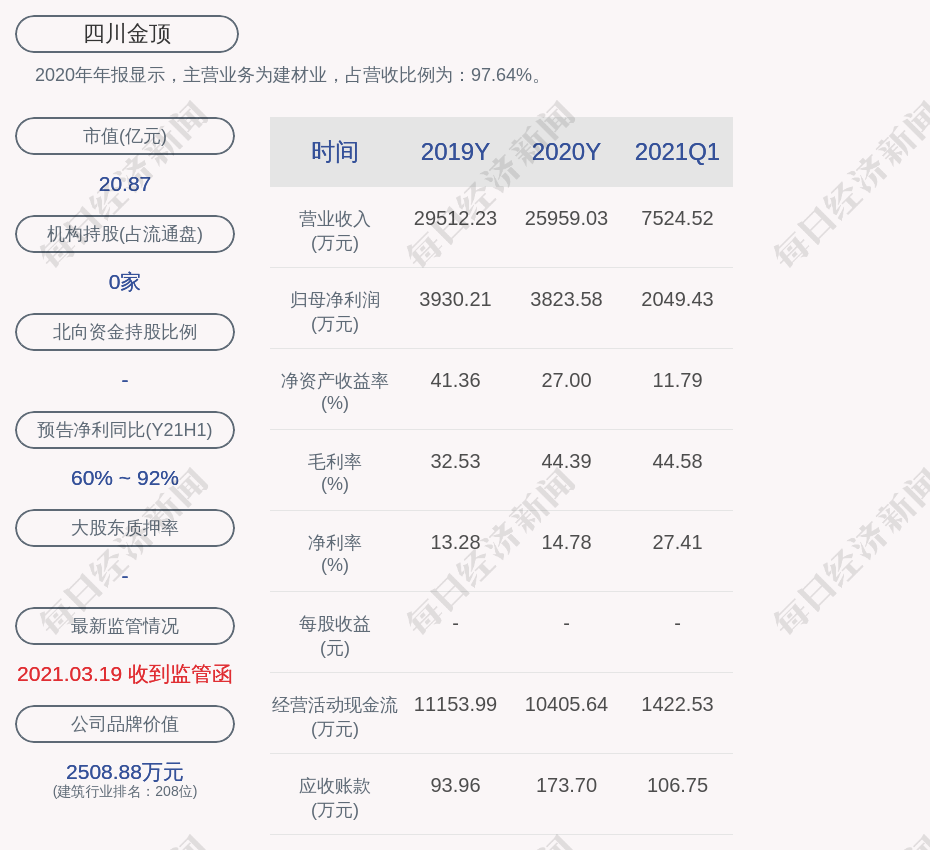This screenshot has width=930, height=850.
Task: Click the 营业收入(万元) row label
Action: tap(335, 230)
